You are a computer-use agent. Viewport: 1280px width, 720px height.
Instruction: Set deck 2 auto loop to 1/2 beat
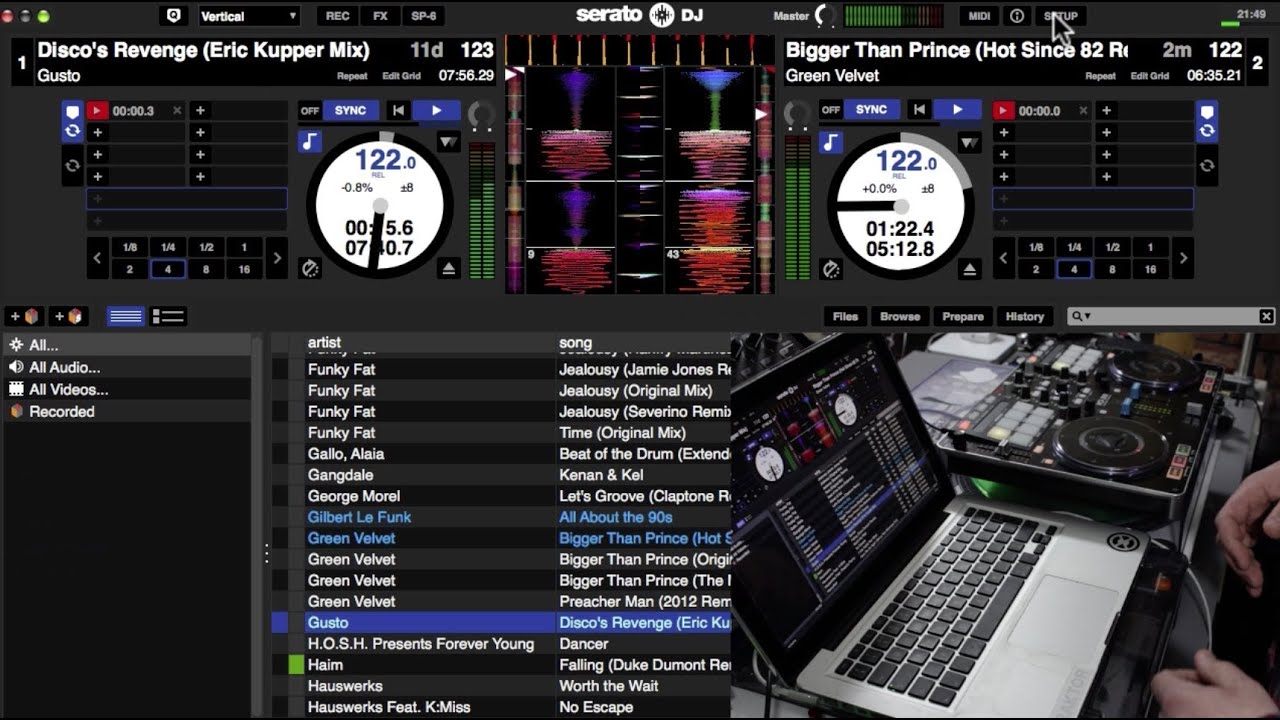(x=1112, y=247)
